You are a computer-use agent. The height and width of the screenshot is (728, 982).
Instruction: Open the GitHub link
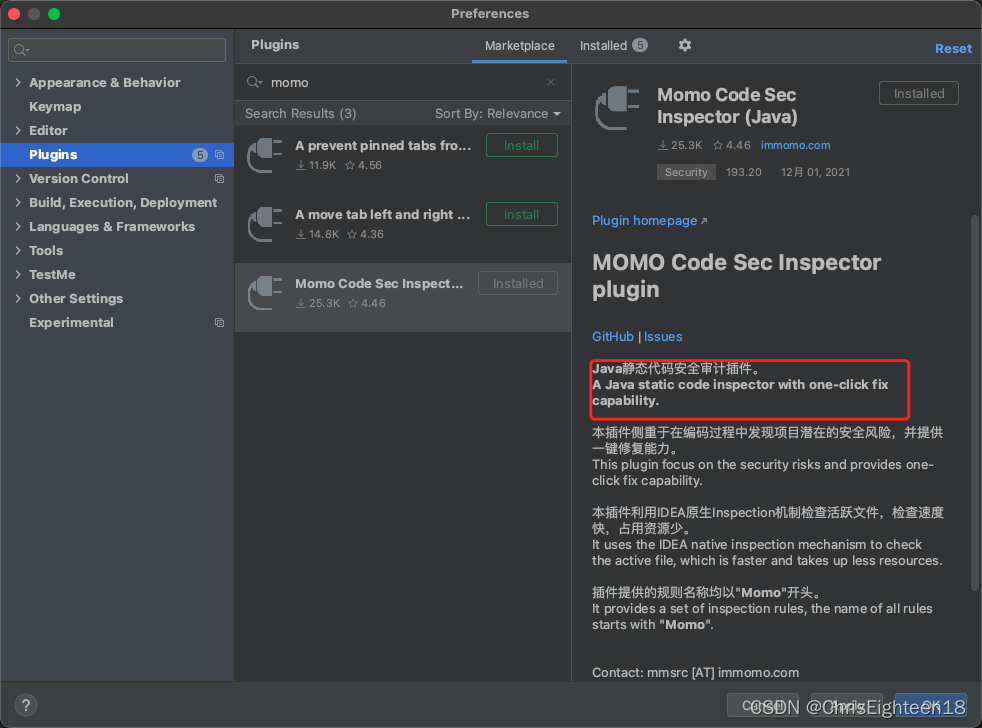(x=612, y=336)
